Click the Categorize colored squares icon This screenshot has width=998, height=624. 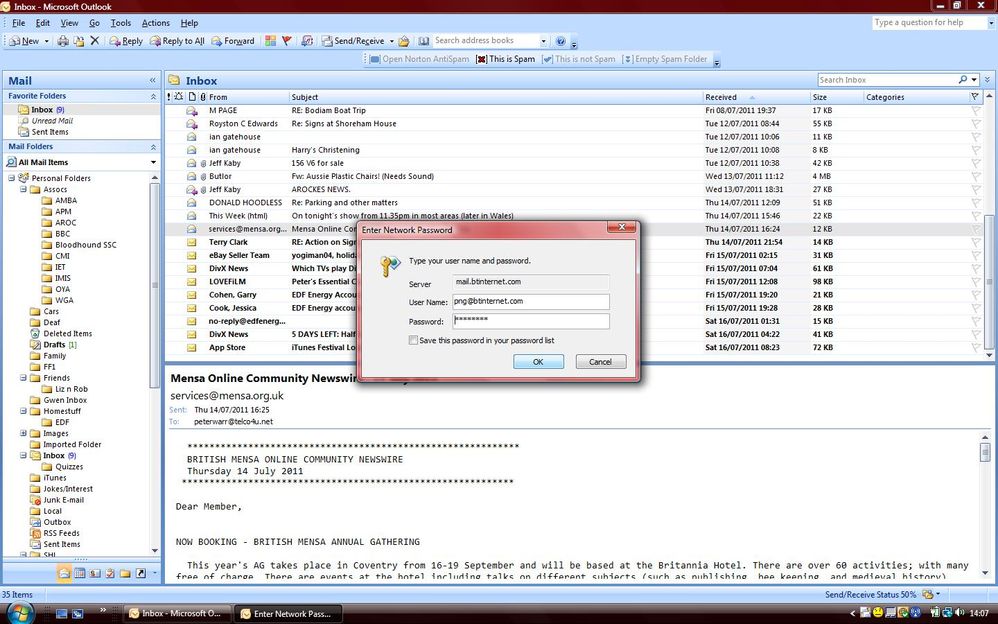tap(271, 41)
